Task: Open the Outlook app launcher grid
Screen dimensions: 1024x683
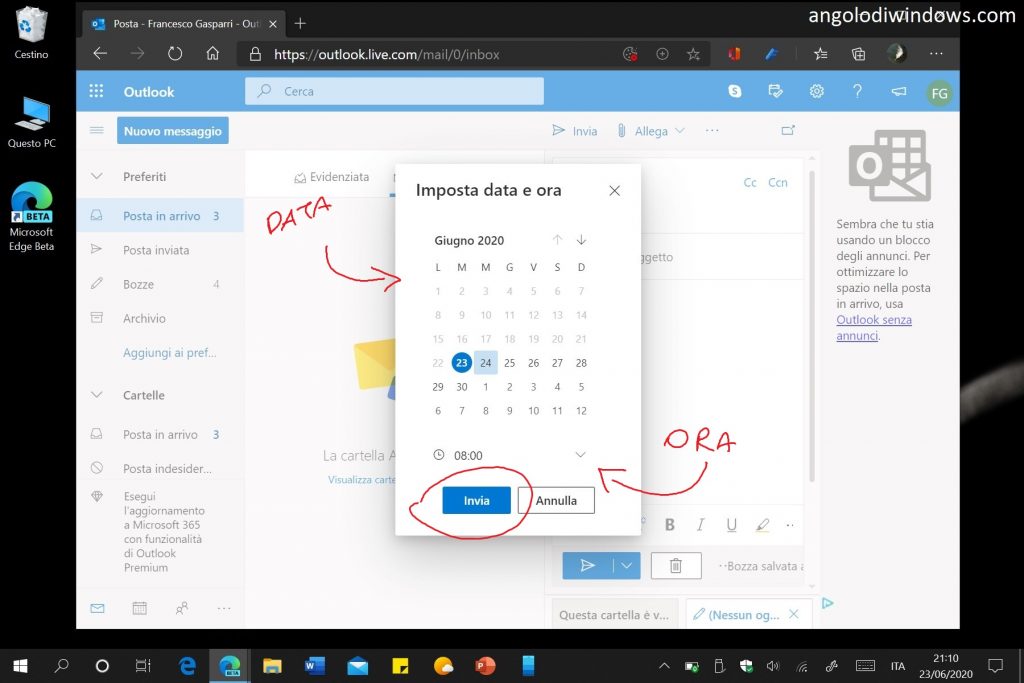Action: coord(96,91)
